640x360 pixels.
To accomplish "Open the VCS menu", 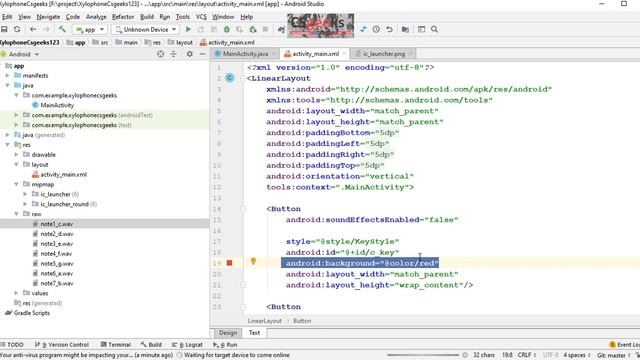I will (201, 17).
